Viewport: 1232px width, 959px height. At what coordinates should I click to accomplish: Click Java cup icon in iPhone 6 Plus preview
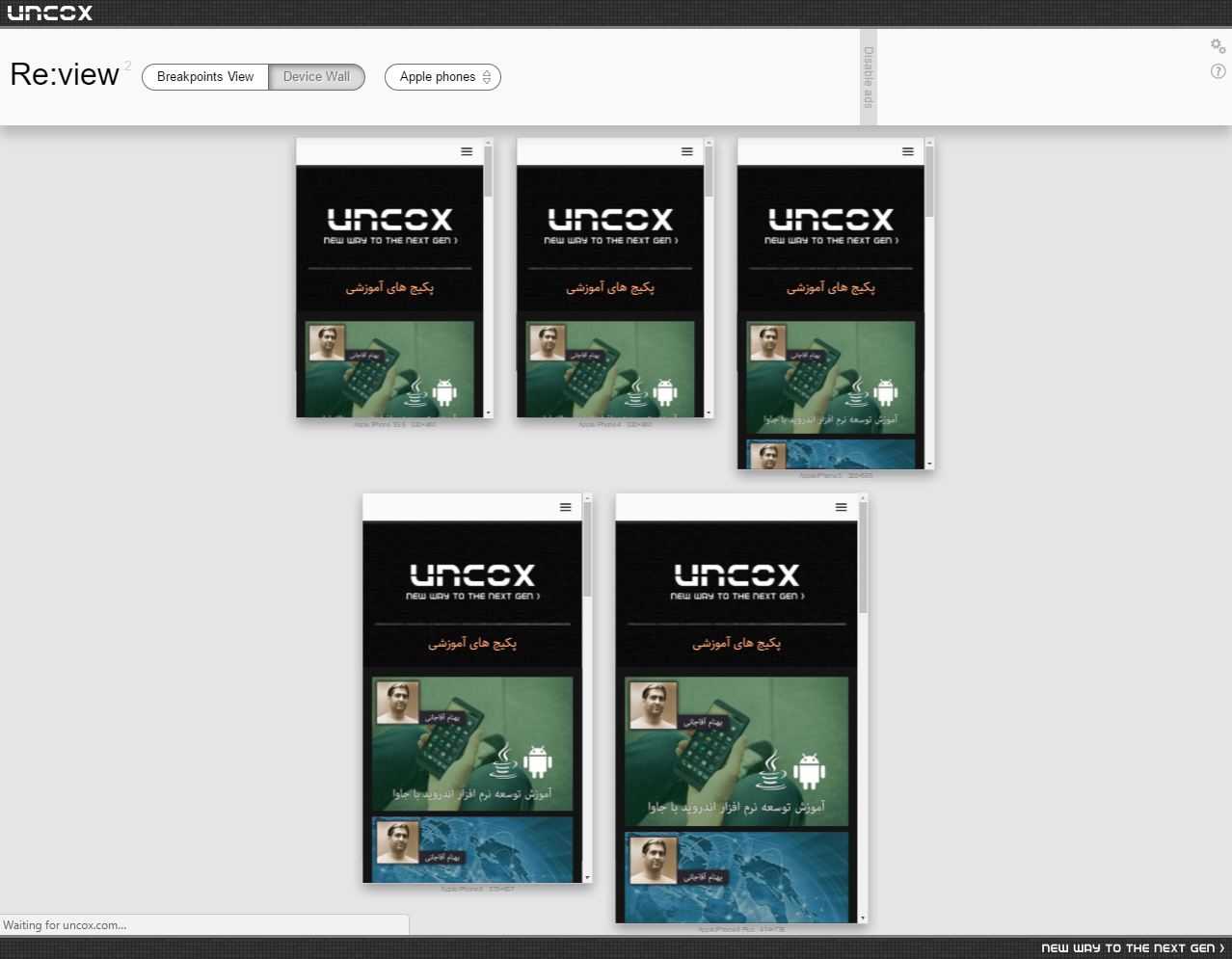pos(770,770)
